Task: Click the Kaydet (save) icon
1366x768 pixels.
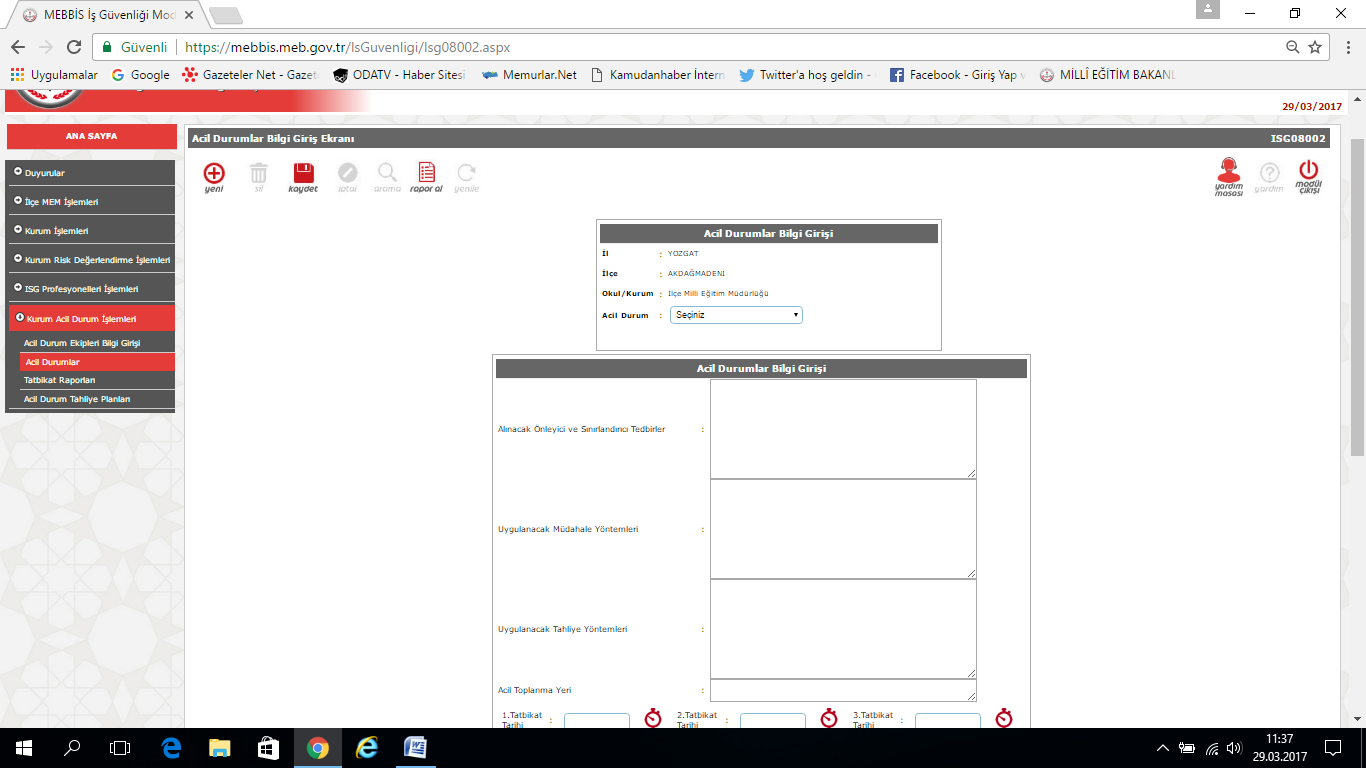Action: [x=303, y=174]
